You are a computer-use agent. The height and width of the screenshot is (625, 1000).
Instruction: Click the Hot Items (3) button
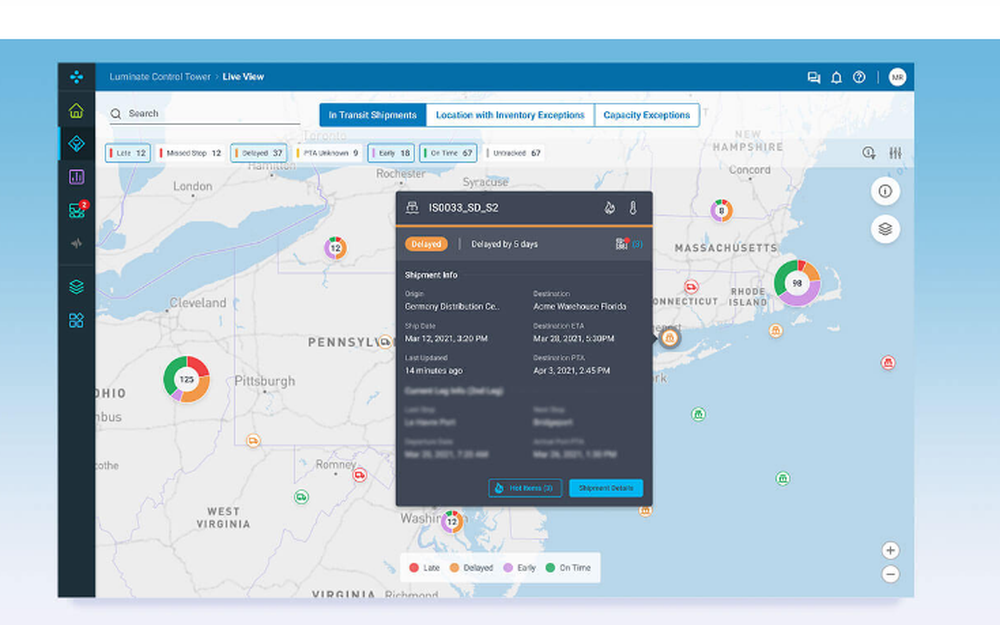525,488
